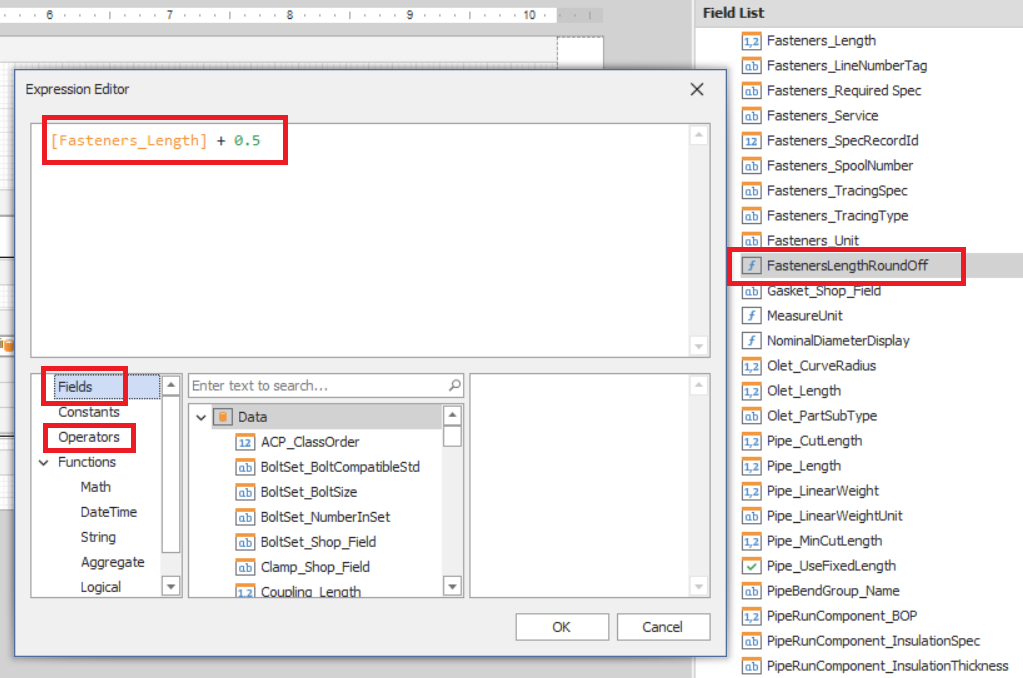
Task: Select the function icon beside MeasureUnit
Action: [751, 315]
